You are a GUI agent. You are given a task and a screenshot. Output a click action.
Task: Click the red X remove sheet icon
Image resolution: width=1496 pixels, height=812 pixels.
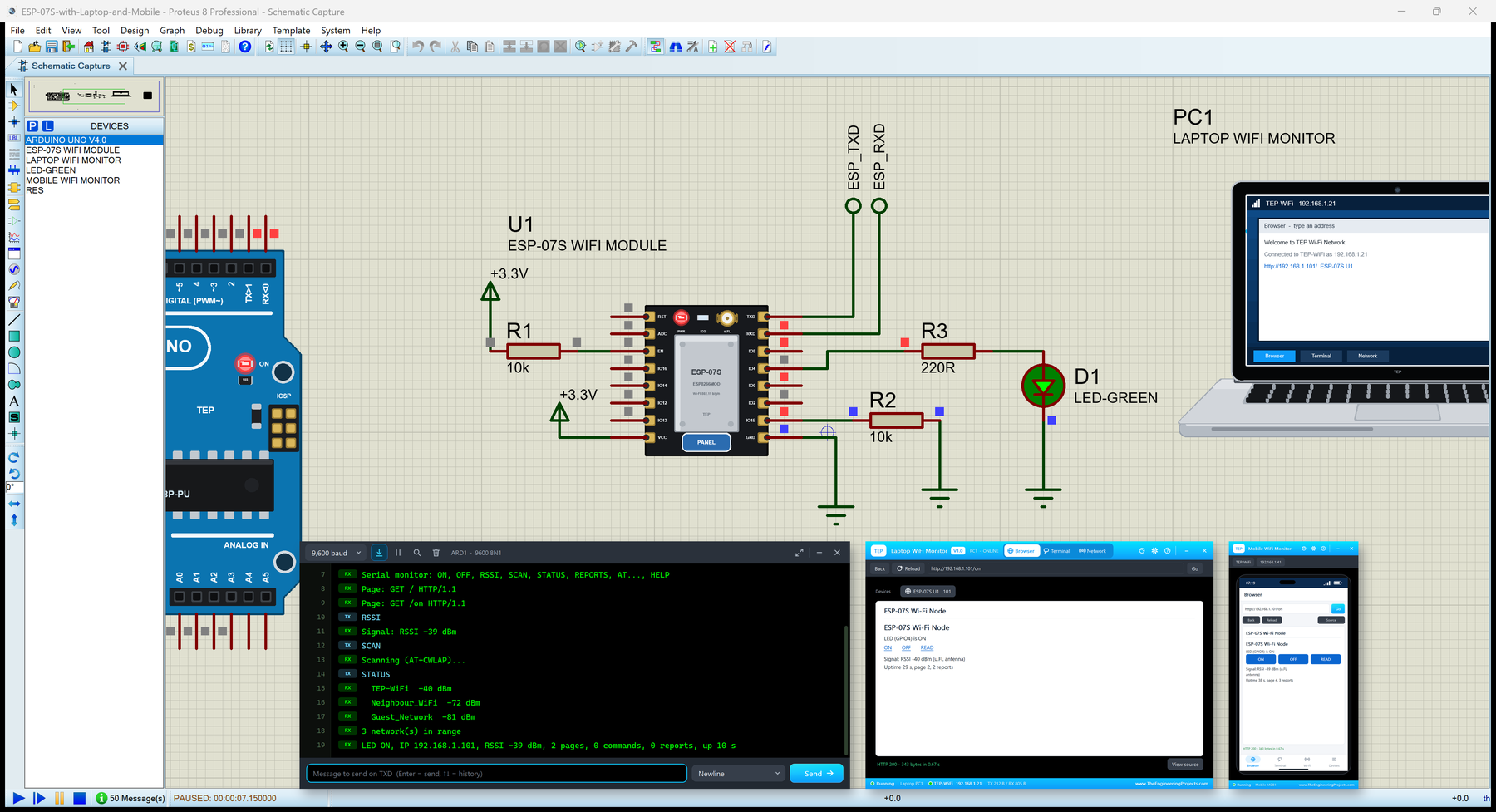pyautogui.click(x=730, y=47)
